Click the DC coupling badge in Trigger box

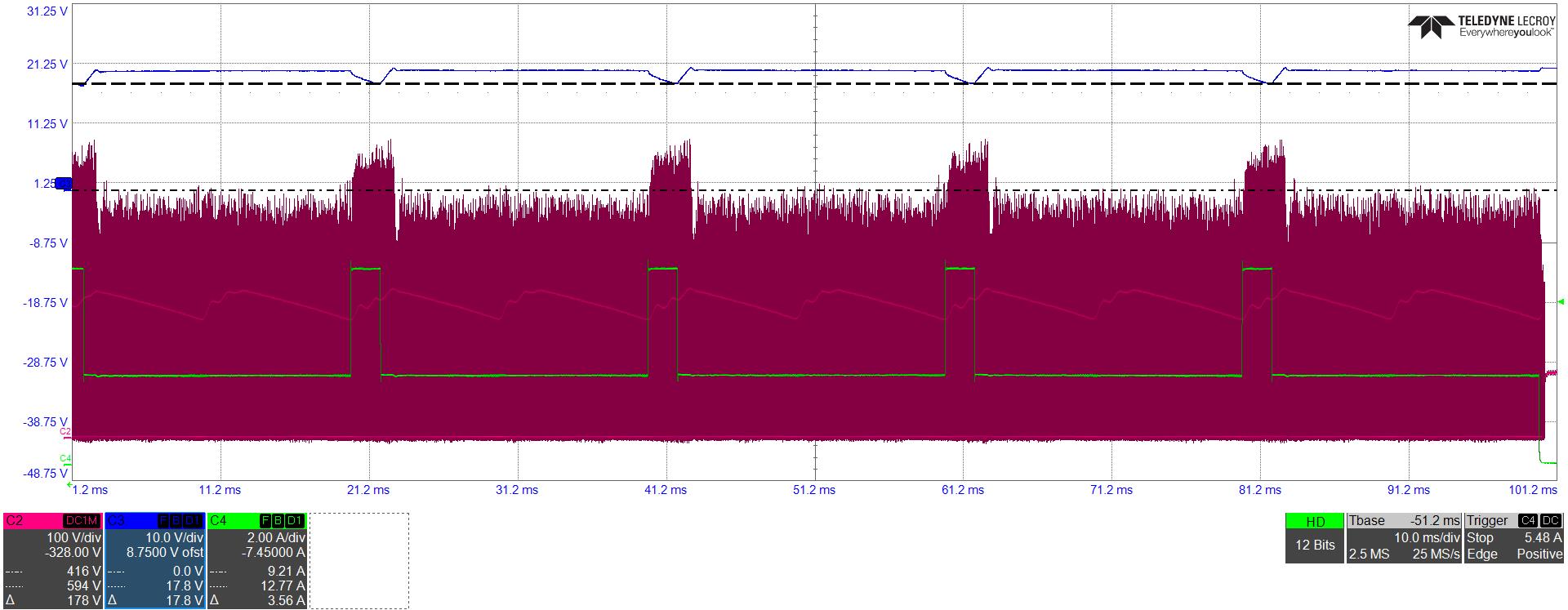coord(1551,521)
